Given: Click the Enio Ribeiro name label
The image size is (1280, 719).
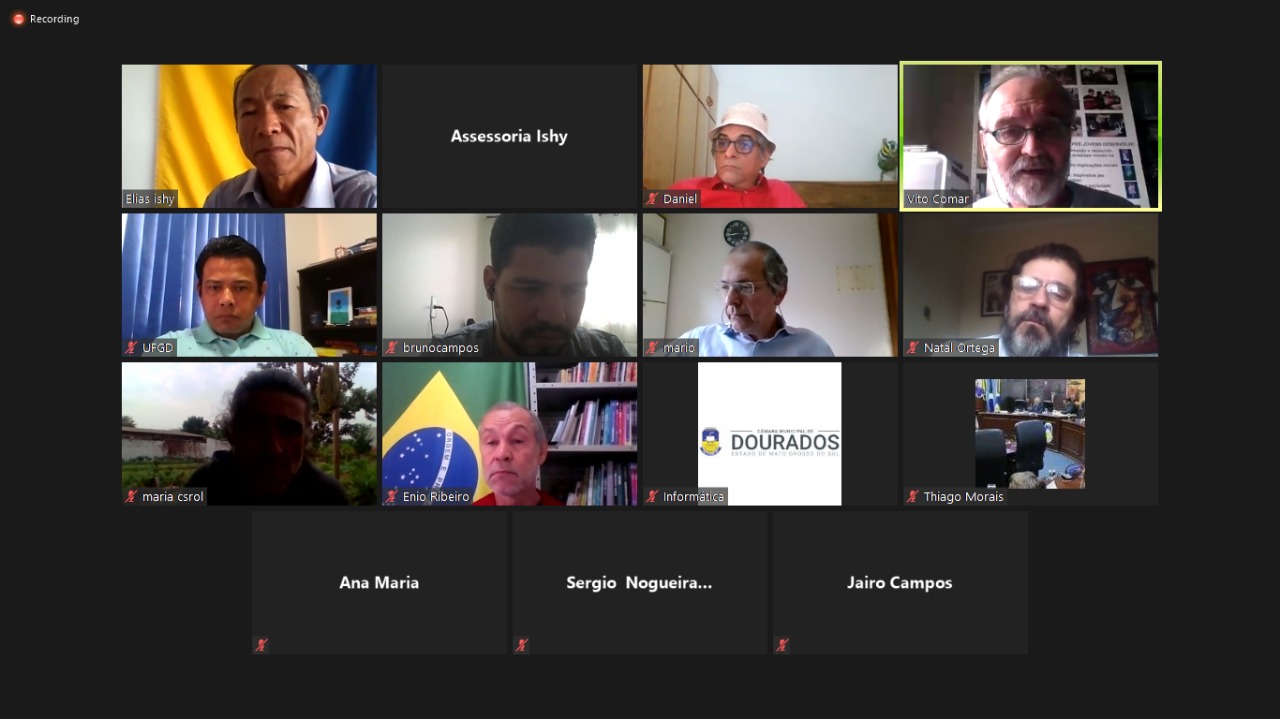Looking at the screenshot, I should [x=436, y=497].
